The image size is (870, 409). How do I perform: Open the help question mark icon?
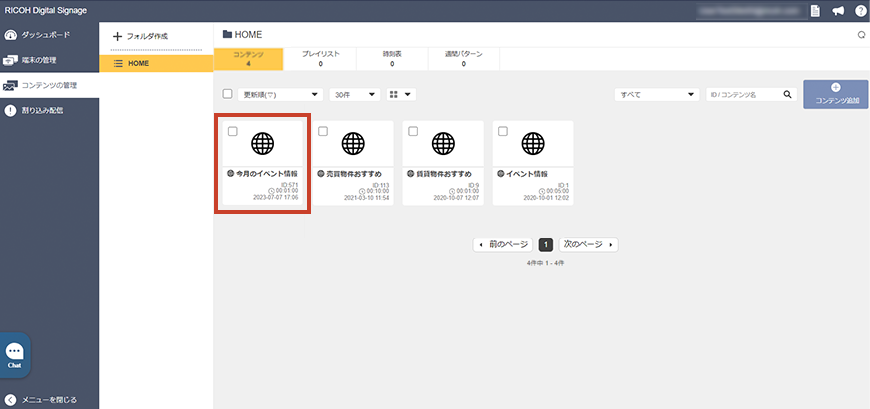(x=859, y=10)
